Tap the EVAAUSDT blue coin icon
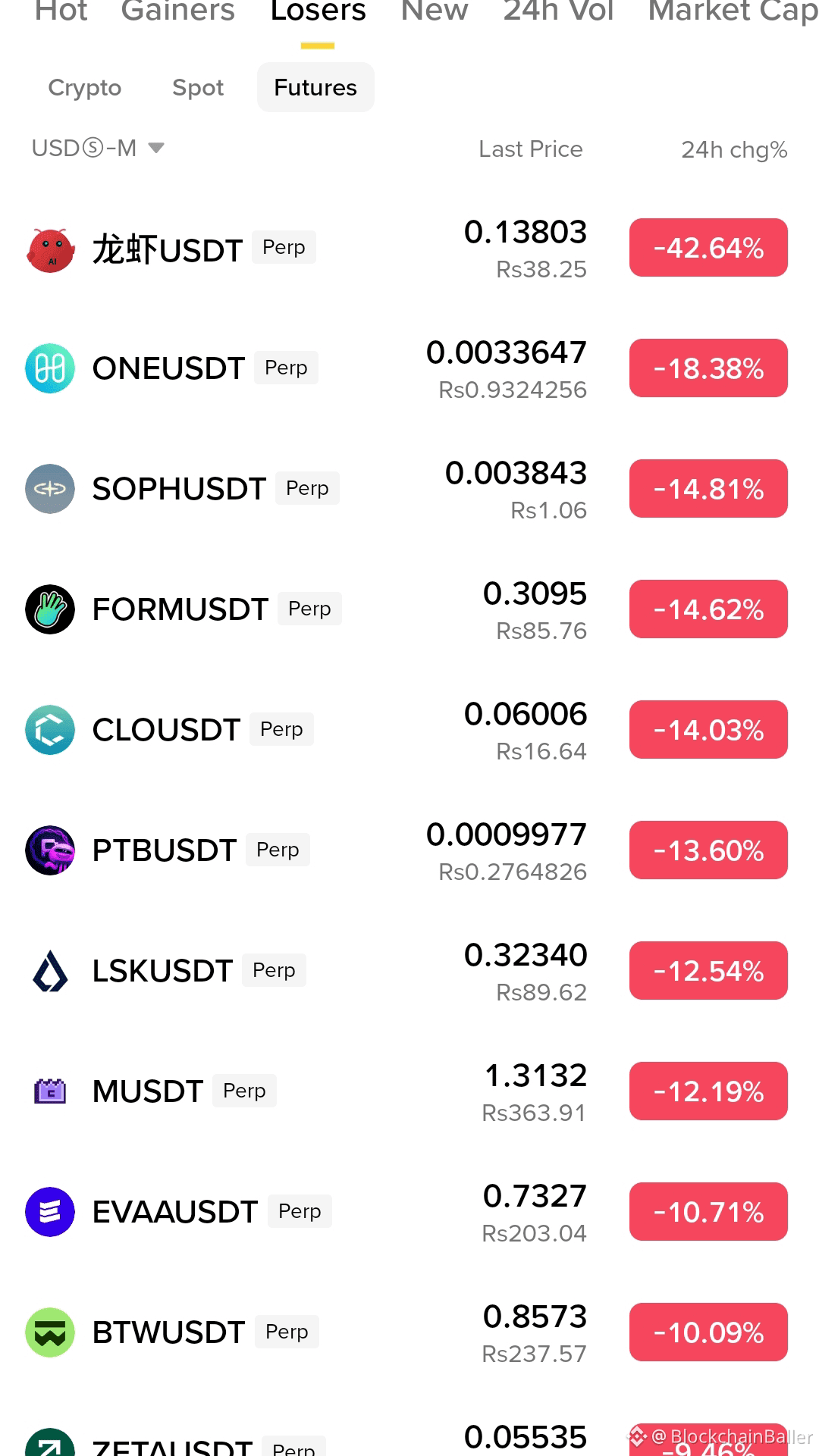819x1456 pixels. [x=50, y=1212]
